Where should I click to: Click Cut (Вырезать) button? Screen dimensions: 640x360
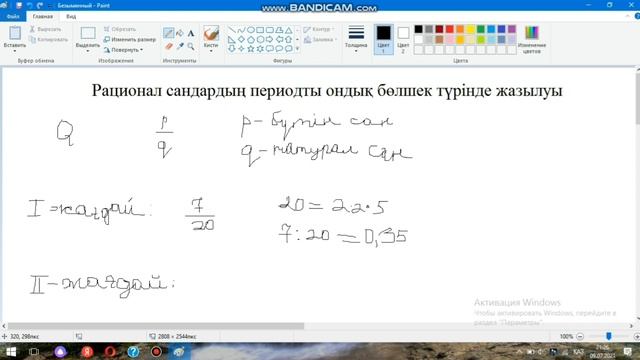click(x=46, y=29)
